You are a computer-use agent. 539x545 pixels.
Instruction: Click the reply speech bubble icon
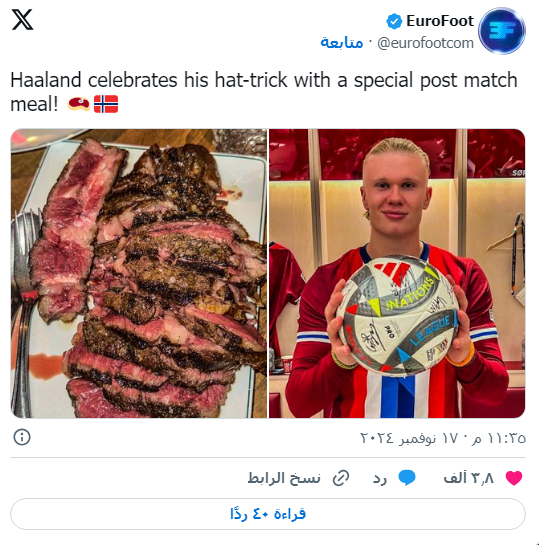(x=407, y=478)
